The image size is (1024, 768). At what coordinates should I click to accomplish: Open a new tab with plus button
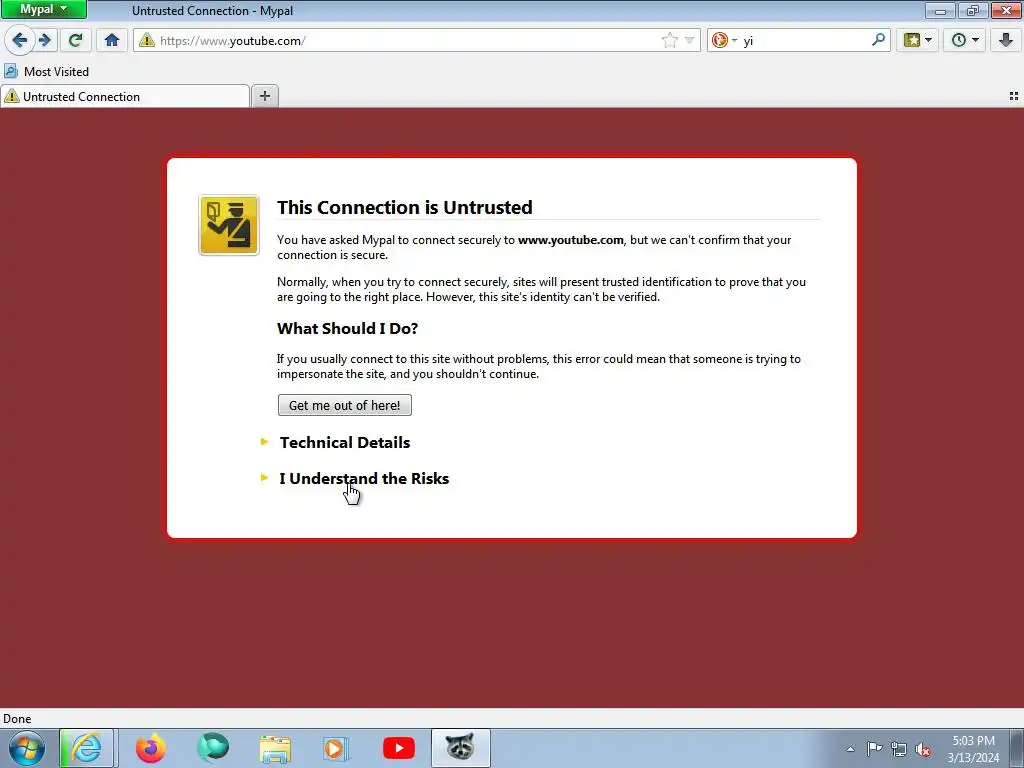coord(264,97)
